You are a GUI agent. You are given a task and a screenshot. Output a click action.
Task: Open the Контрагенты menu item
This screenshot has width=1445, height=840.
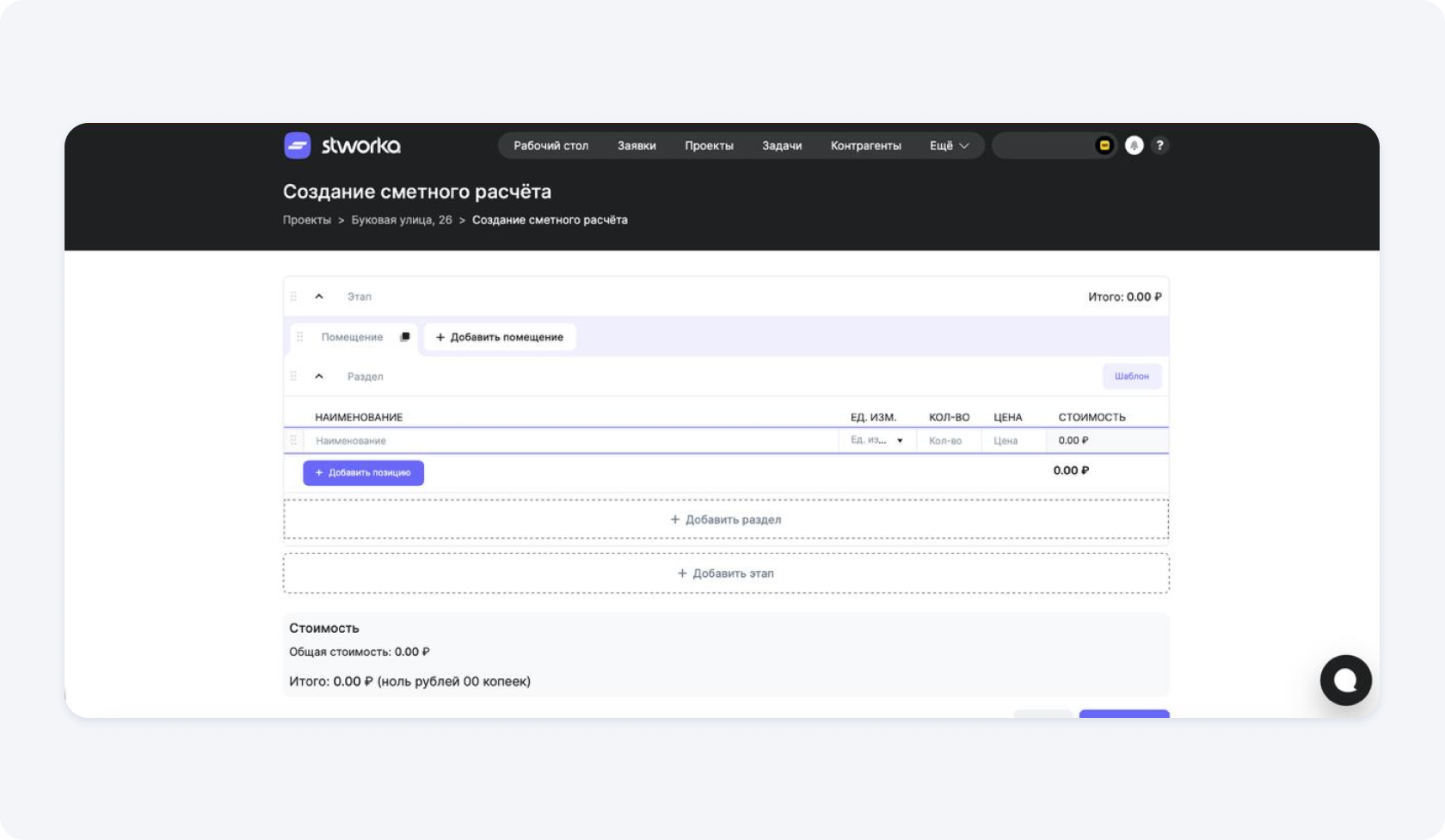(865, 145)
